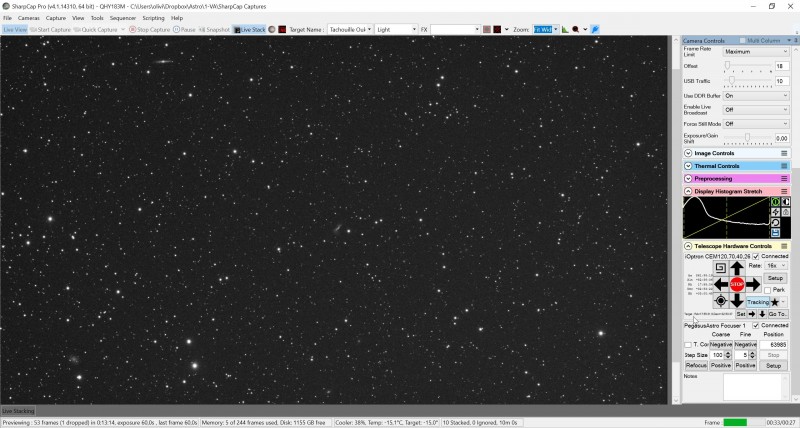Open the FX effect dropdown

click(x=455, y=30)
